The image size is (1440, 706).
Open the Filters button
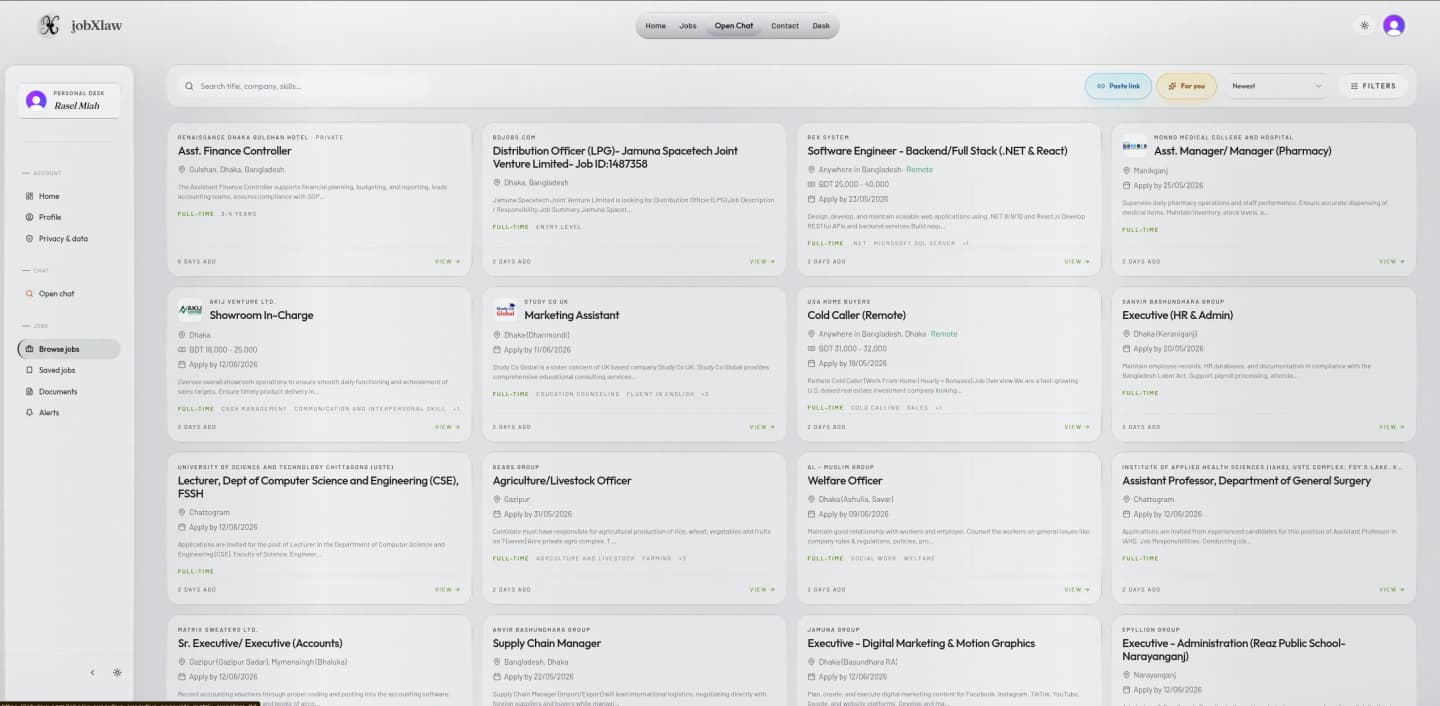1373,86
